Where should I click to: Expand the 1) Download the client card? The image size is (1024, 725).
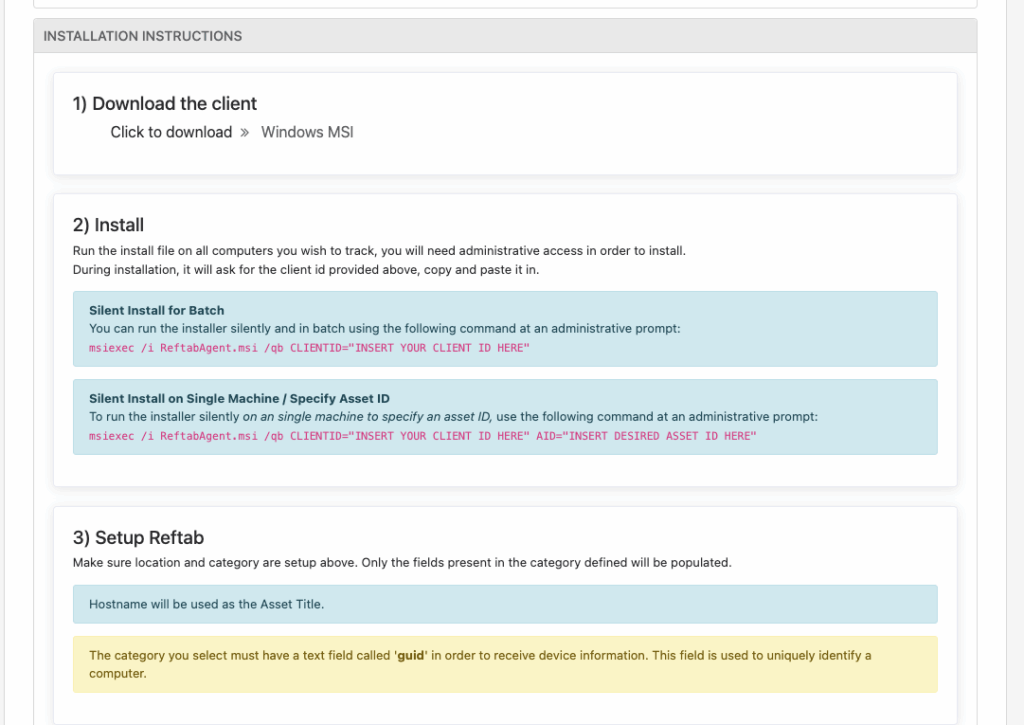pyautogui.click(x=164, y=103)
